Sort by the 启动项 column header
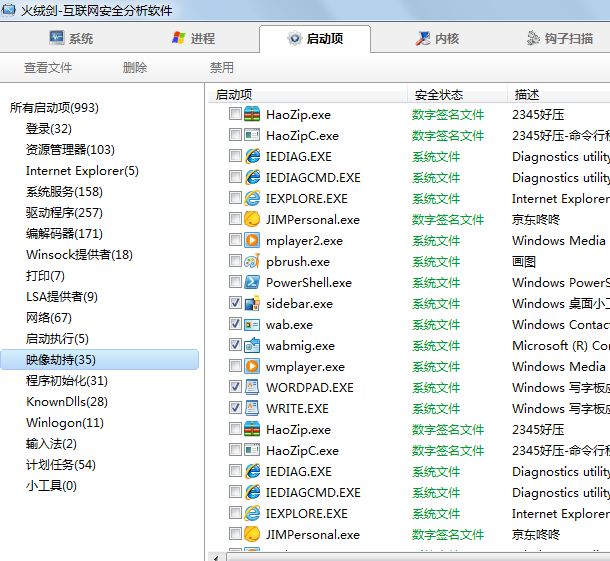 coord(307,95)
